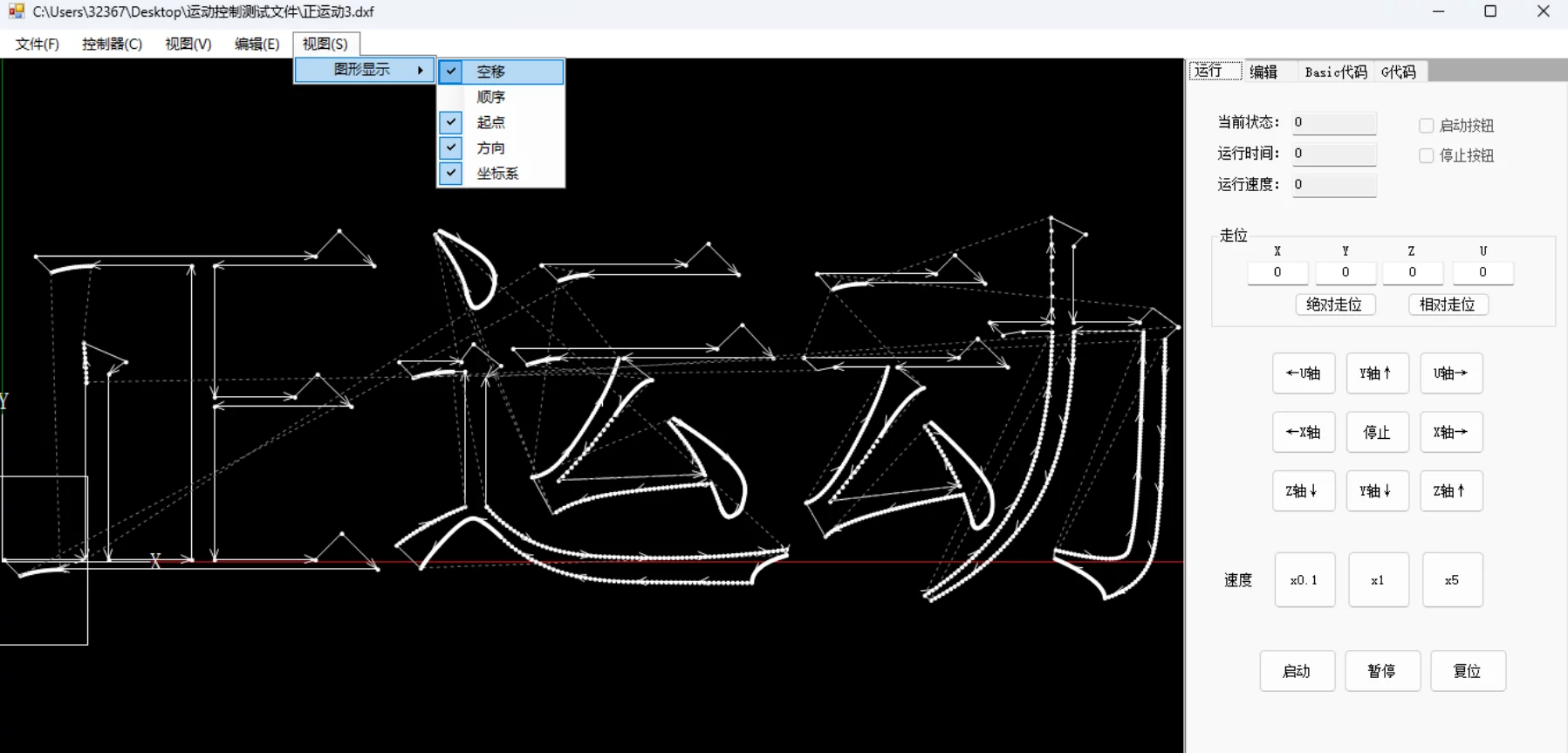The image size is (1568, 753).
Task: Switch to the Basic代码 tab
Action: [1336, 72]
